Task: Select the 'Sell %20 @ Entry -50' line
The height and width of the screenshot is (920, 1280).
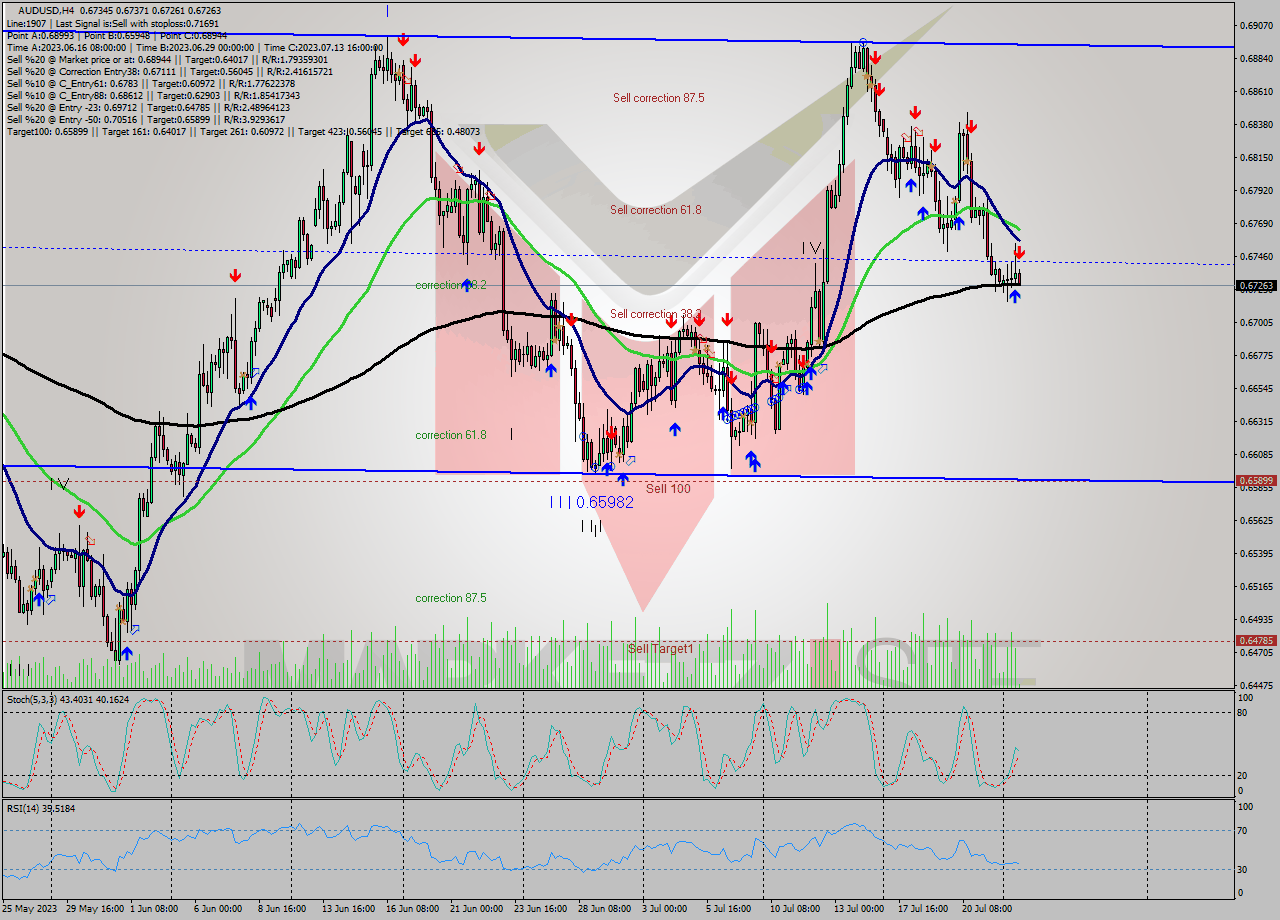Action: [x=148, y=119]
